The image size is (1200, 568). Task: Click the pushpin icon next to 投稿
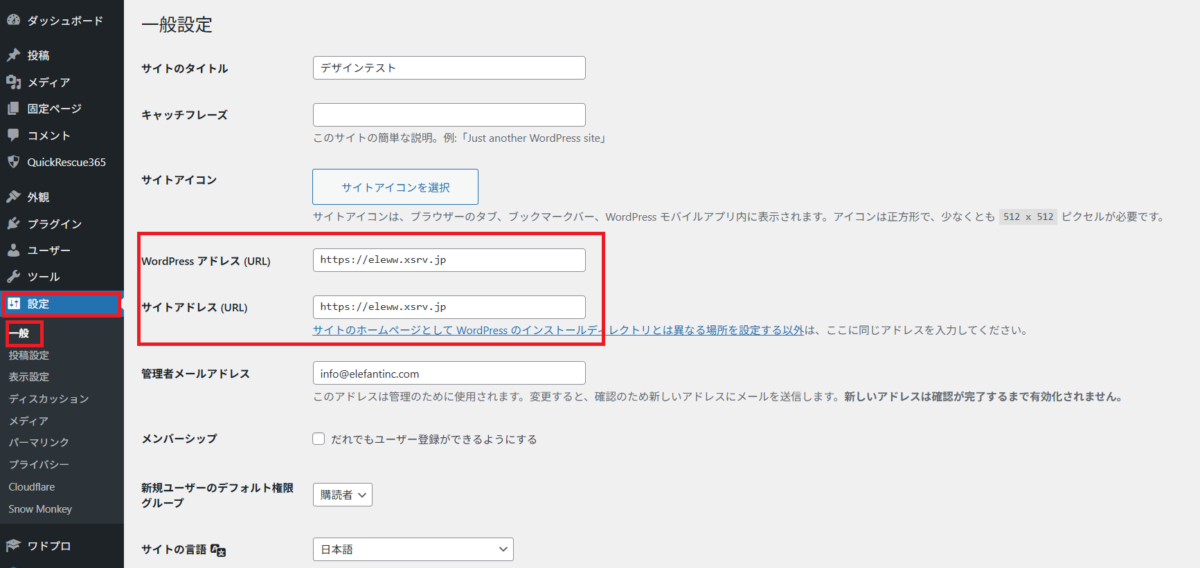[14, 56]
